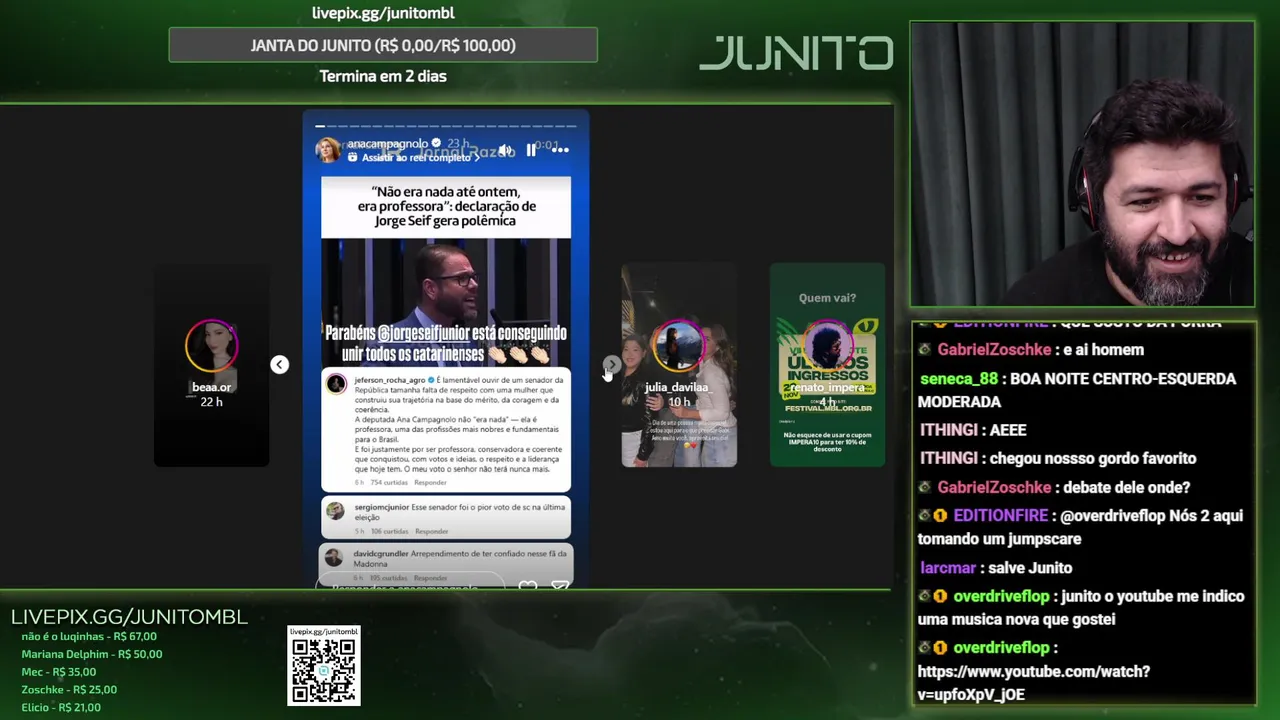This screenshot has width=1280, height=720.
Task: Click the verified badge beside anacampagnolo
Action: click(435, 144)
